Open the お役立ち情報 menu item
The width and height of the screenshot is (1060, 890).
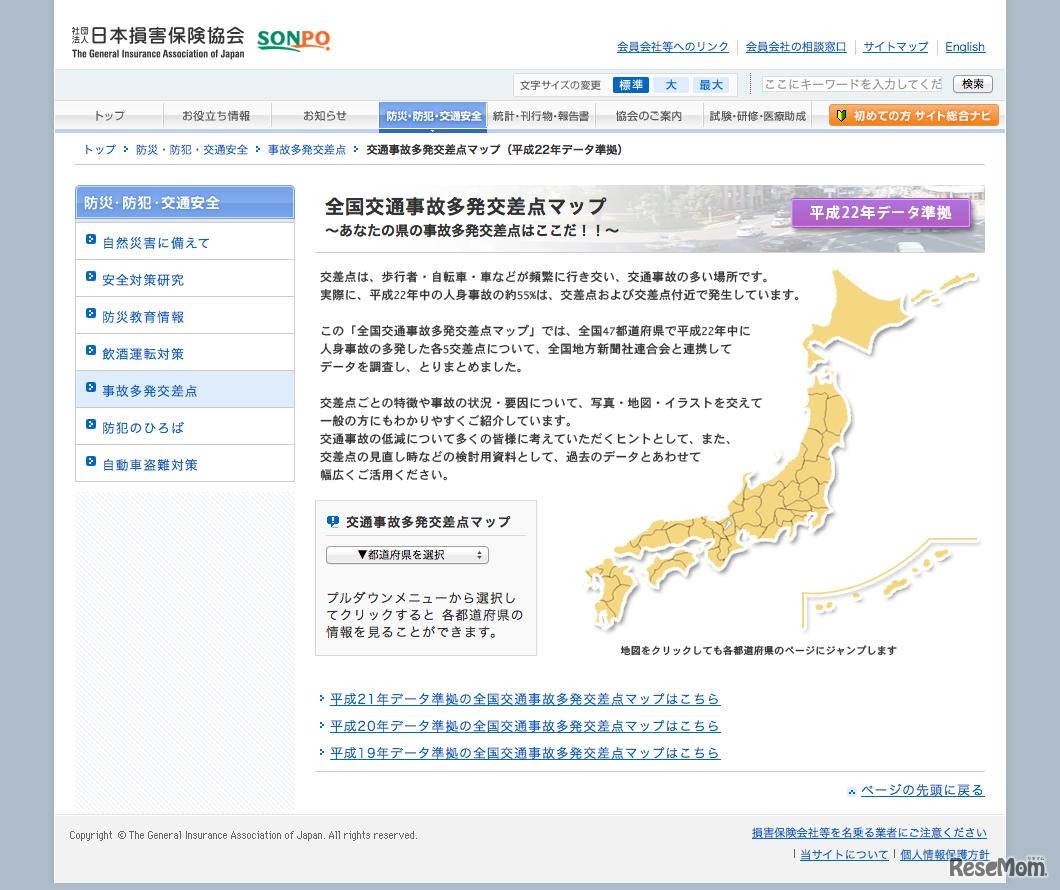216,115
